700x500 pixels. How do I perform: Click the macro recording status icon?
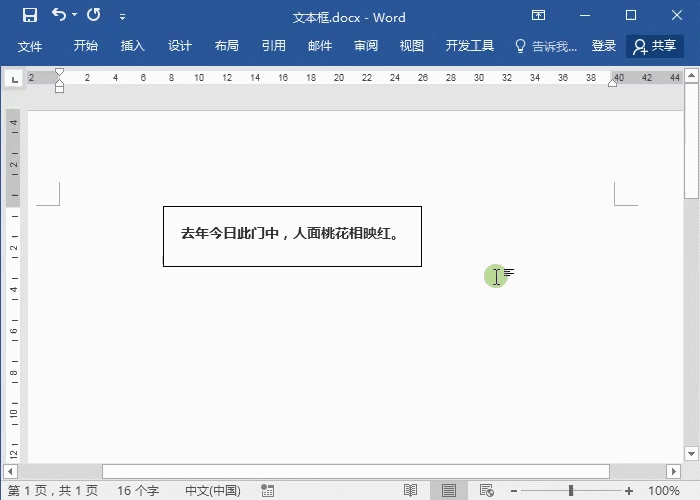coord(267,491)
